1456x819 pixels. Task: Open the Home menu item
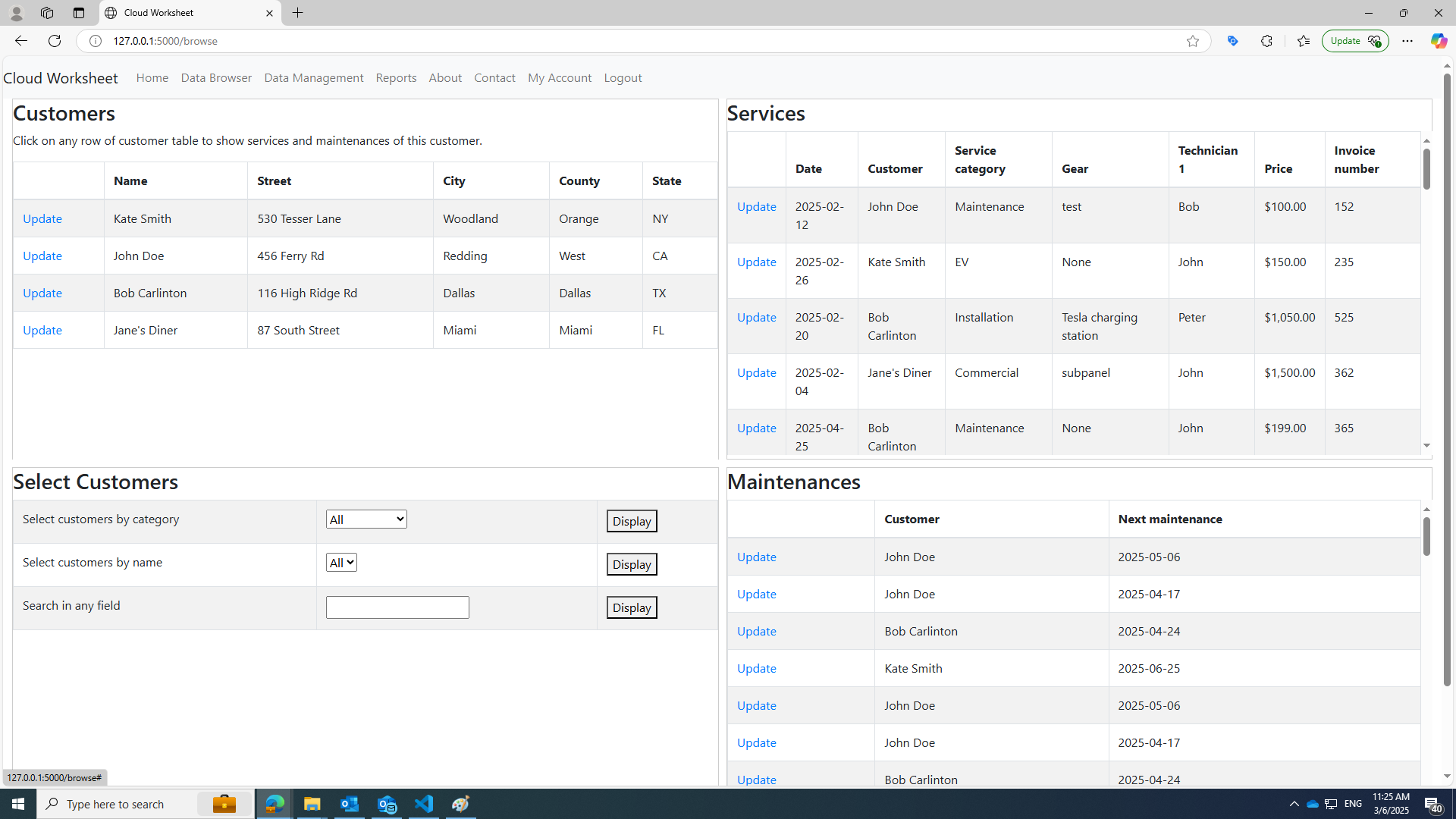[x=152, y=77]
